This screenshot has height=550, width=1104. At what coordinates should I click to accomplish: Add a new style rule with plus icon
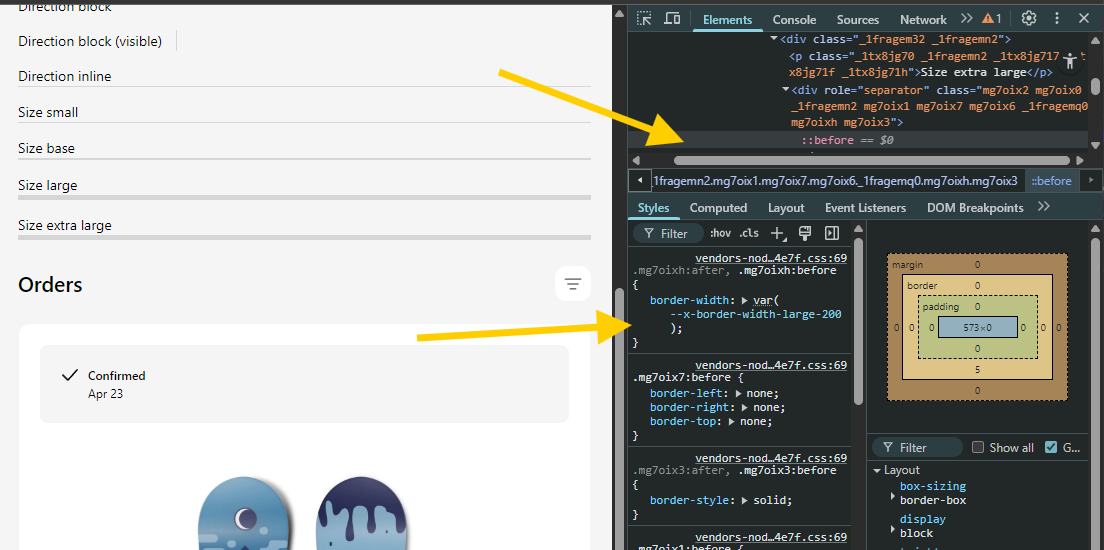pos(777,233)
